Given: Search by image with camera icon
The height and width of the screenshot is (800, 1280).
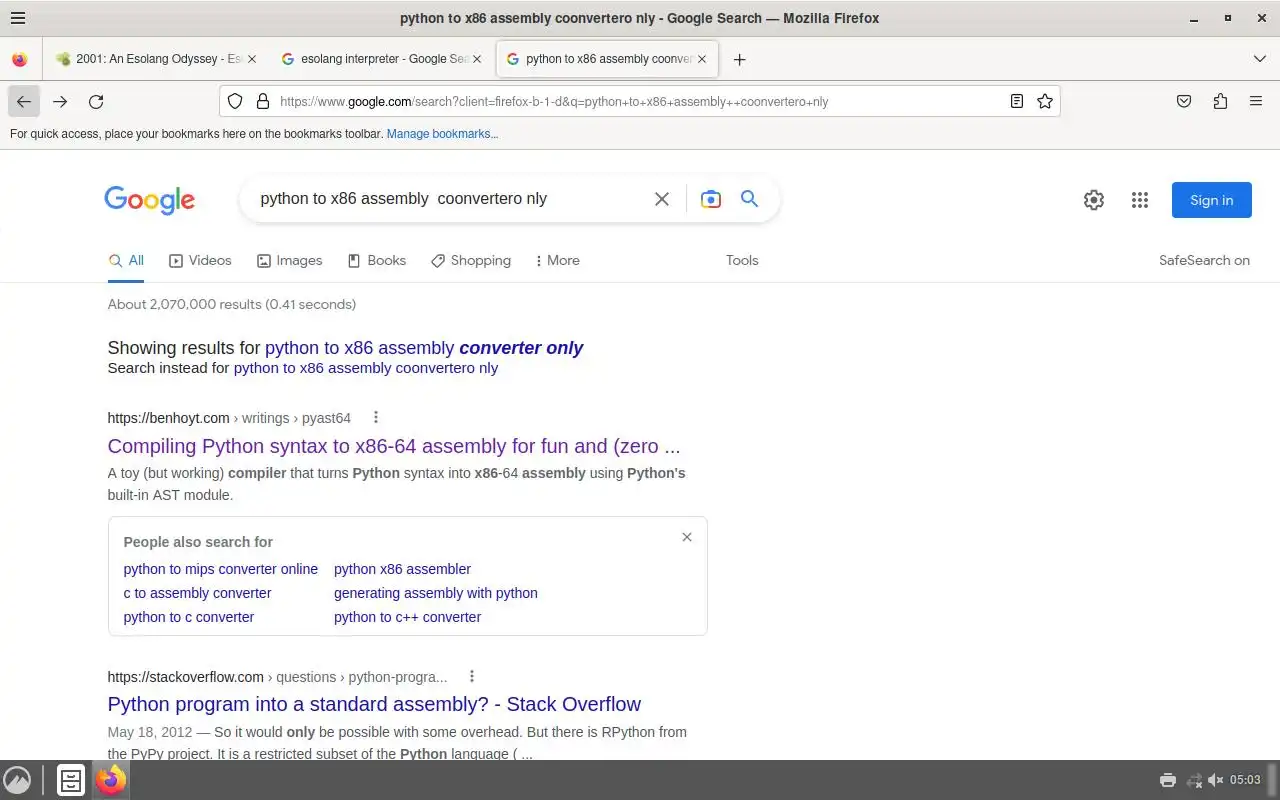Looking at the screenshot, I should pos(711,199).
